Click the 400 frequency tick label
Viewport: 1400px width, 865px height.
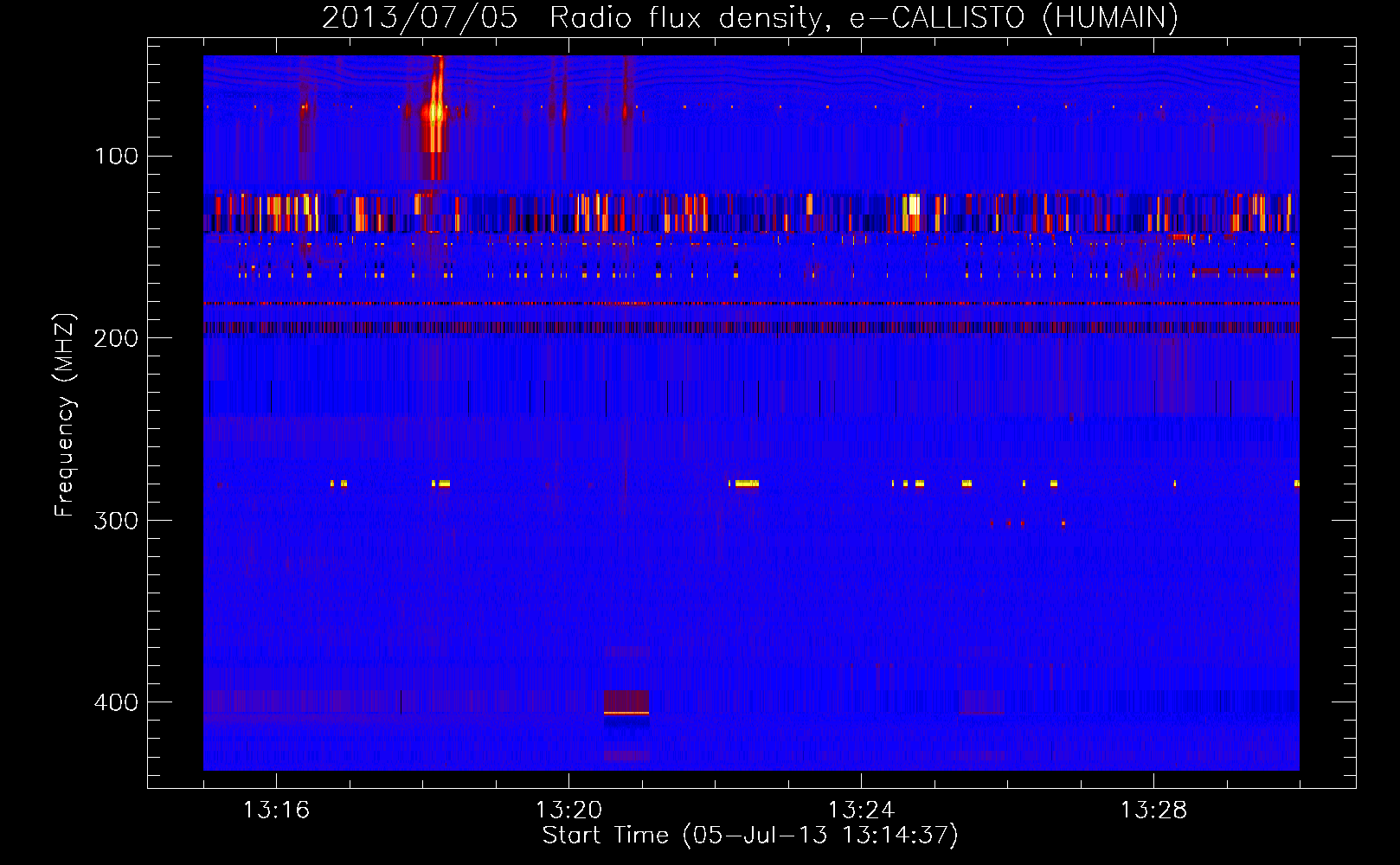click(116, 702)
